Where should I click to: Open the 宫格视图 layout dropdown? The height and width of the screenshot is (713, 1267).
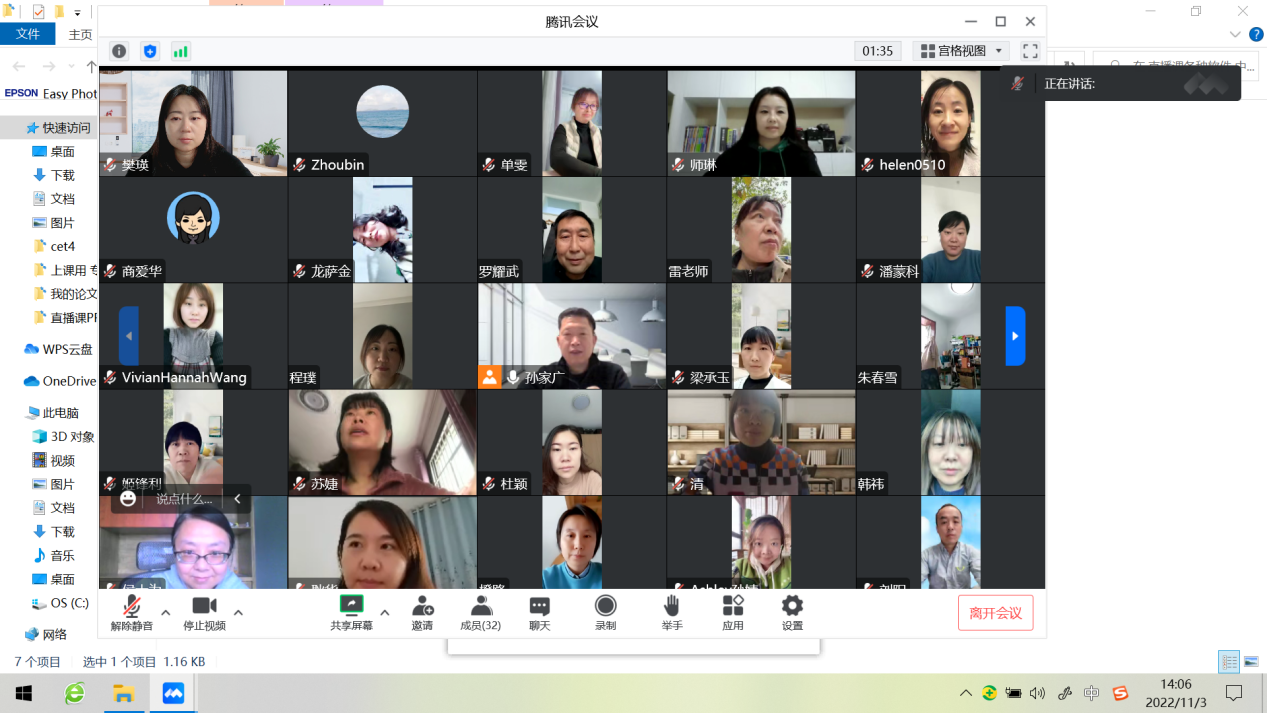(x=961, y=51)
